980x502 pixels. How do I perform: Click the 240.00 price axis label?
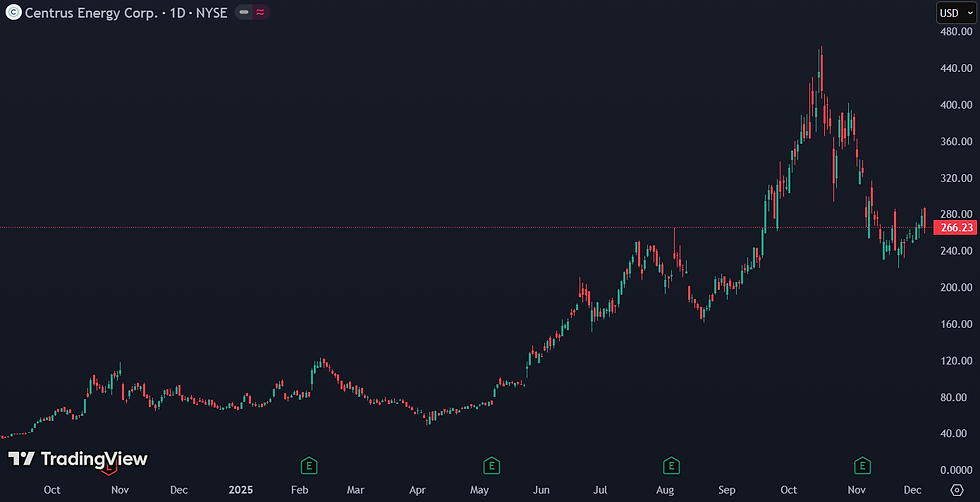point(956,251)
